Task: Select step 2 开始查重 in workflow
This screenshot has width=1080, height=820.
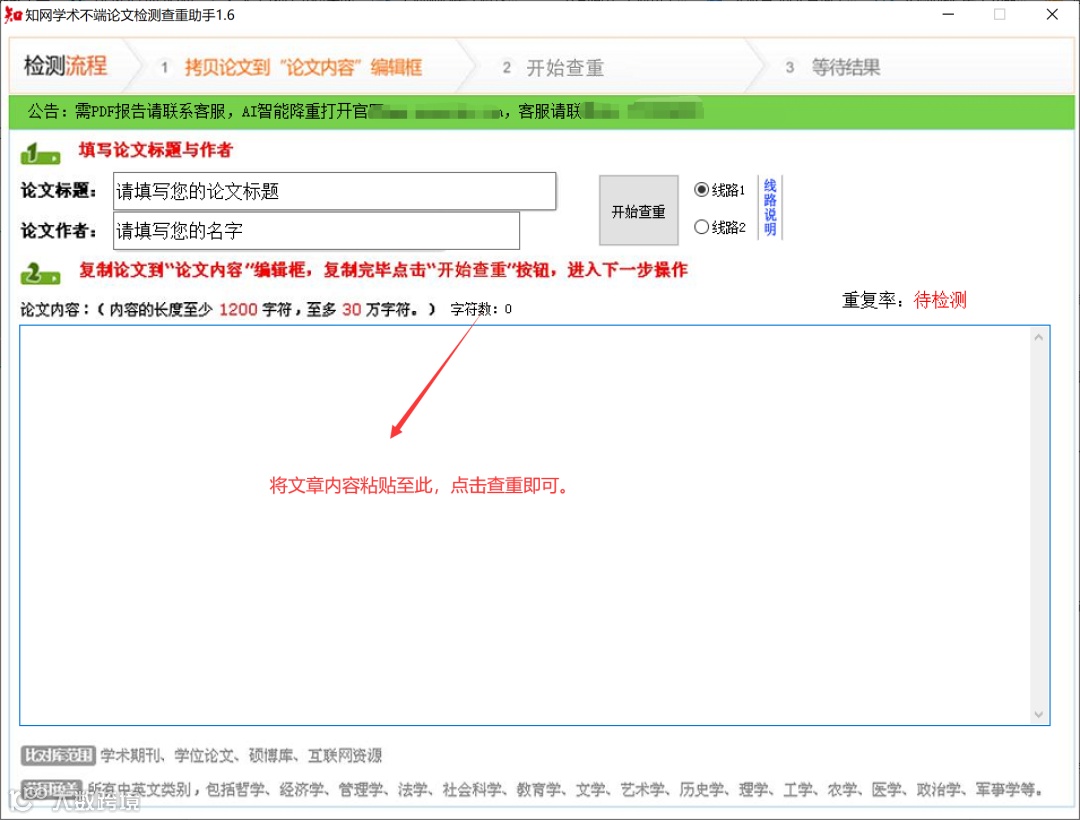Action: click(x=553, y=67)
